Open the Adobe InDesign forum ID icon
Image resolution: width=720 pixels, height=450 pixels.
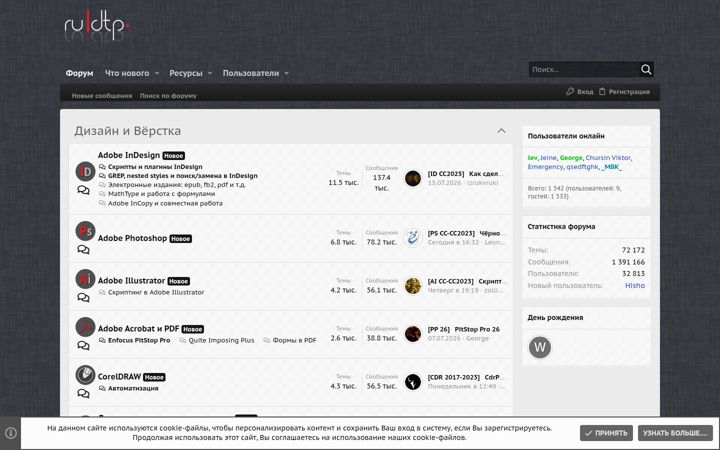coord(85,171)
